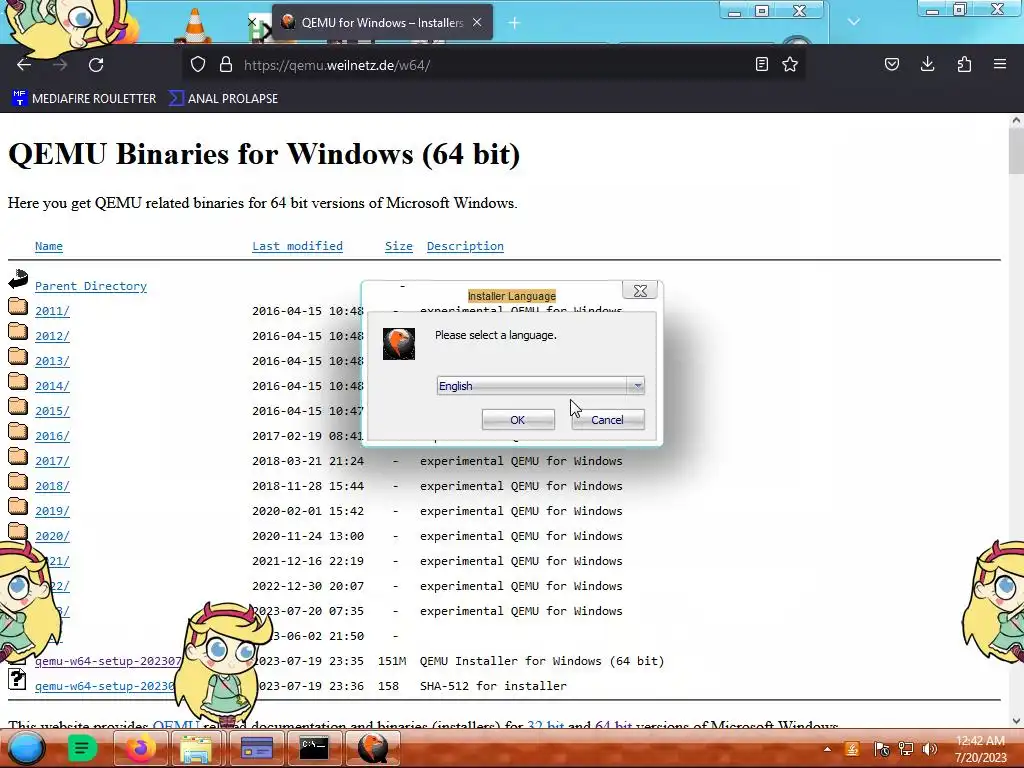The height and width of the screenshot is (768, 1024).
Task: Open File Explorer from taskbar
Action: pos(197,748)
